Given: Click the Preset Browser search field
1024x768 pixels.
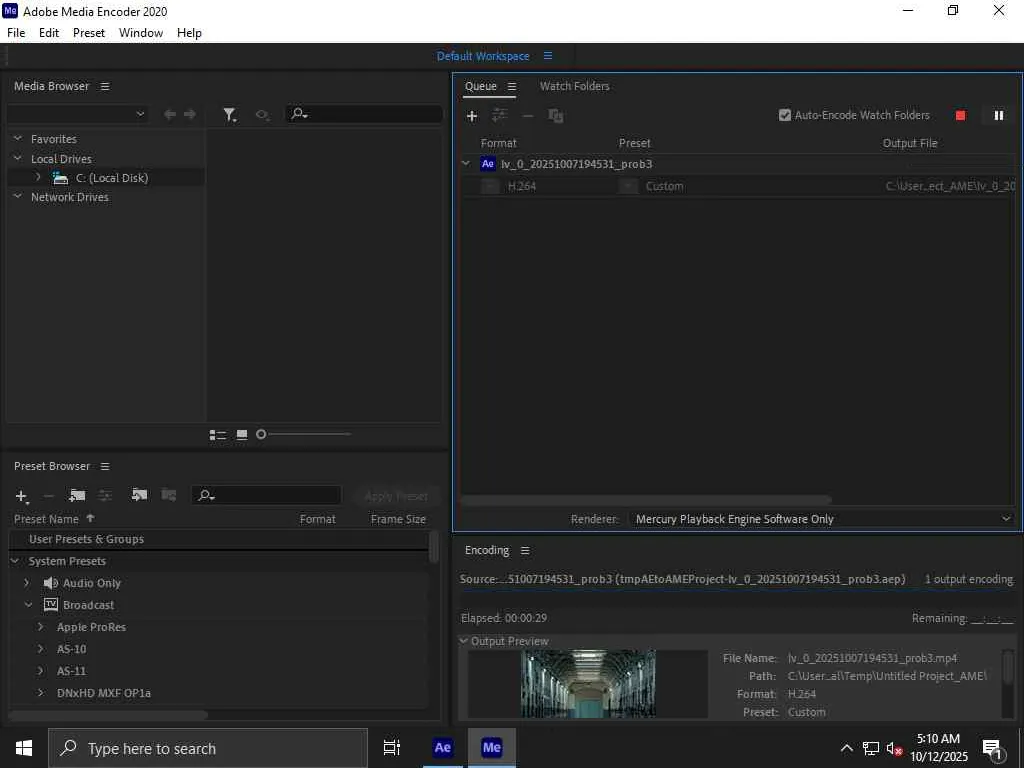Looking at the screenshot, I should point(266,496).
